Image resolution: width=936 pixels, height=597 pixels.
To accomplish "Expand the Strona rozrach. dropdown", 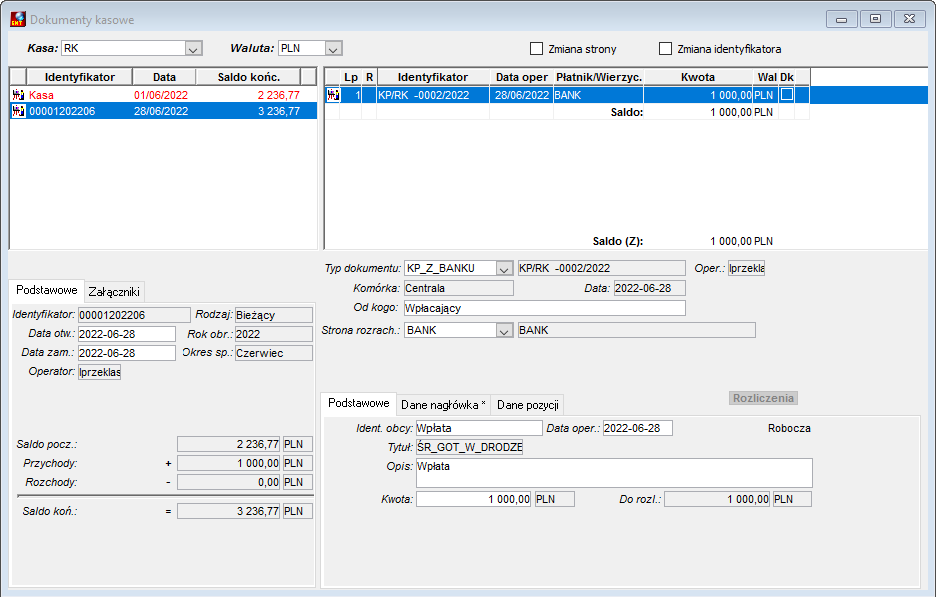I will click(x=504, y=330).
